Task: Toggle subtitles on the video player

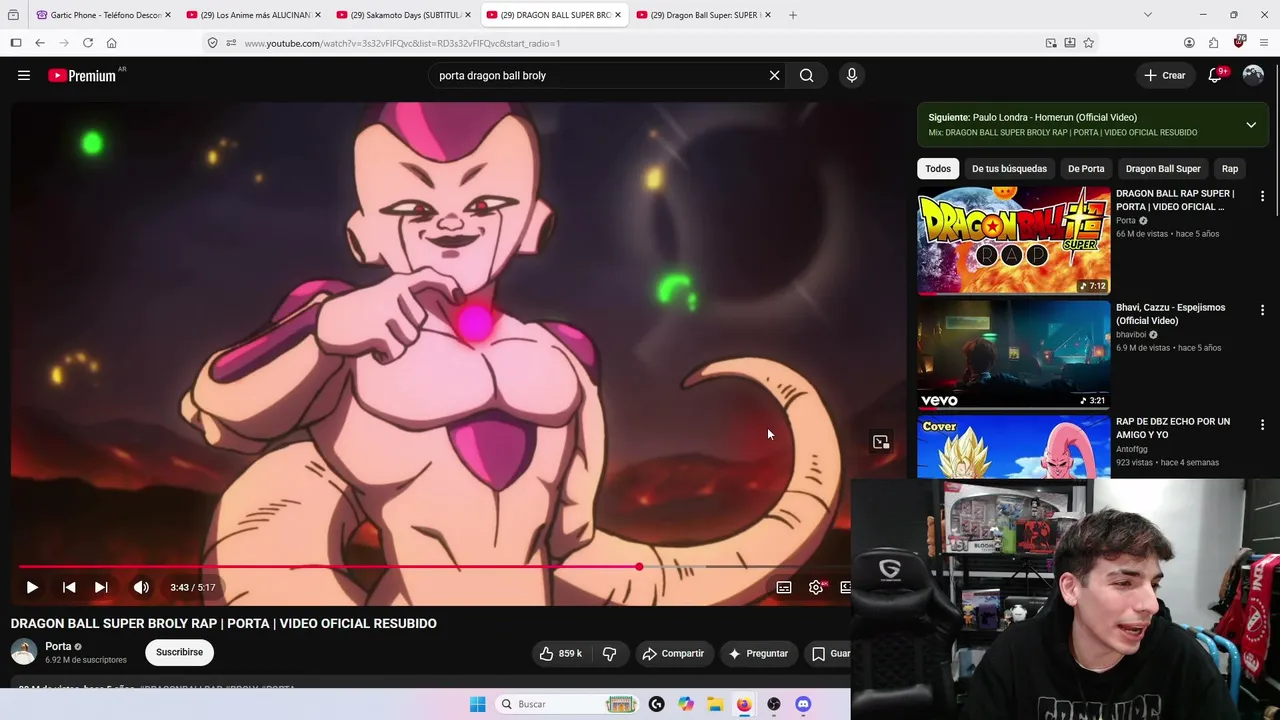Action: click(784, 587)
